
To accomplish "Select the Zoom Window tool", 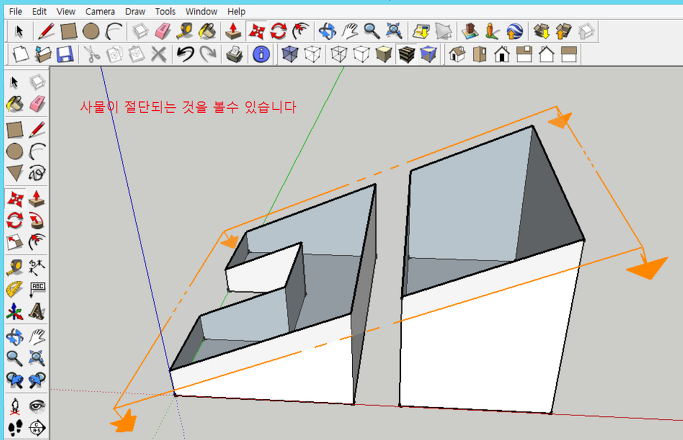I will 37,358.
